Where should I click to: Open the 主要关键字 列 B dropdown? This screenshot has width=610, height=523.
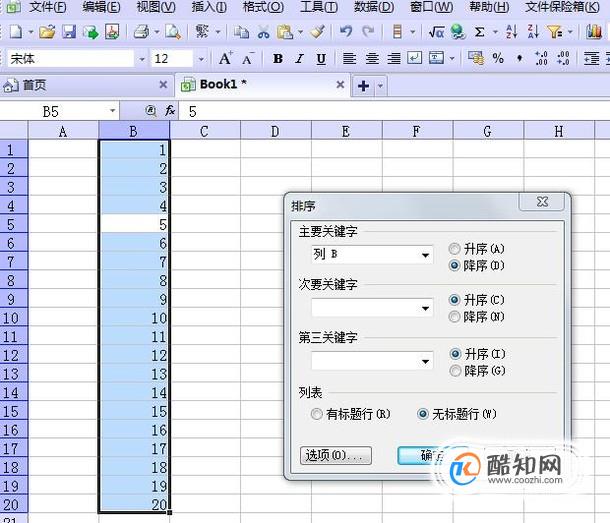(372, 255)
